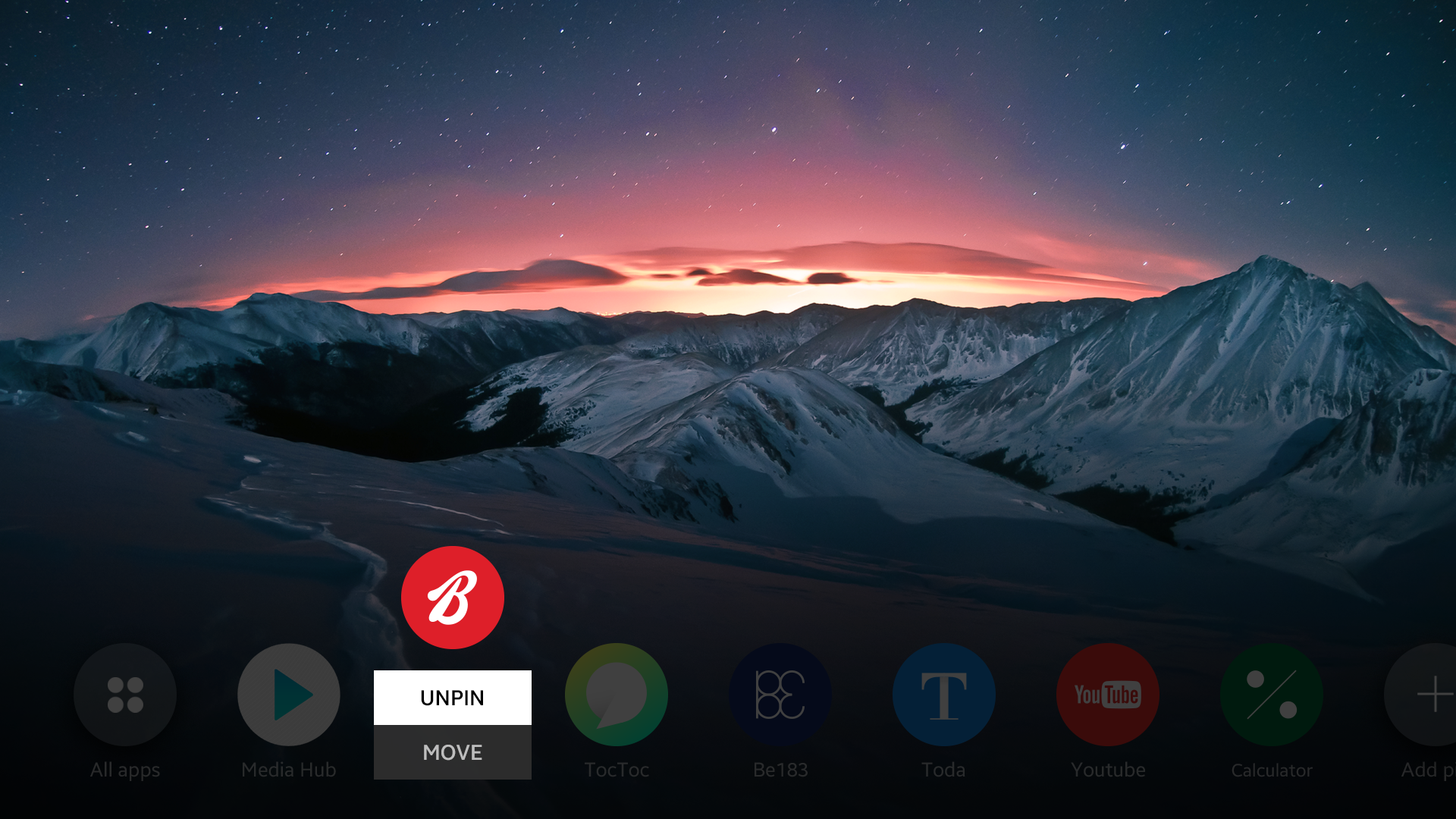Select the red Bazooka B app icon
1456x819 pixels.
coord(453,598)
